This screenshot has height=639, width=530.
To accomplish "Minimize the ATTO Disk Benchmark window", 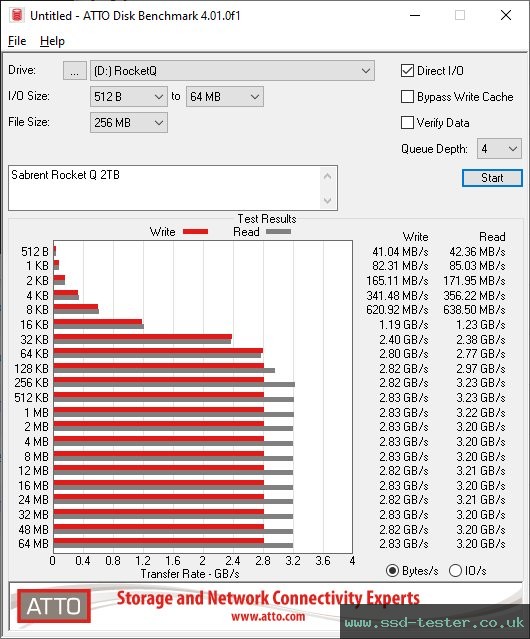I will 415,15.
